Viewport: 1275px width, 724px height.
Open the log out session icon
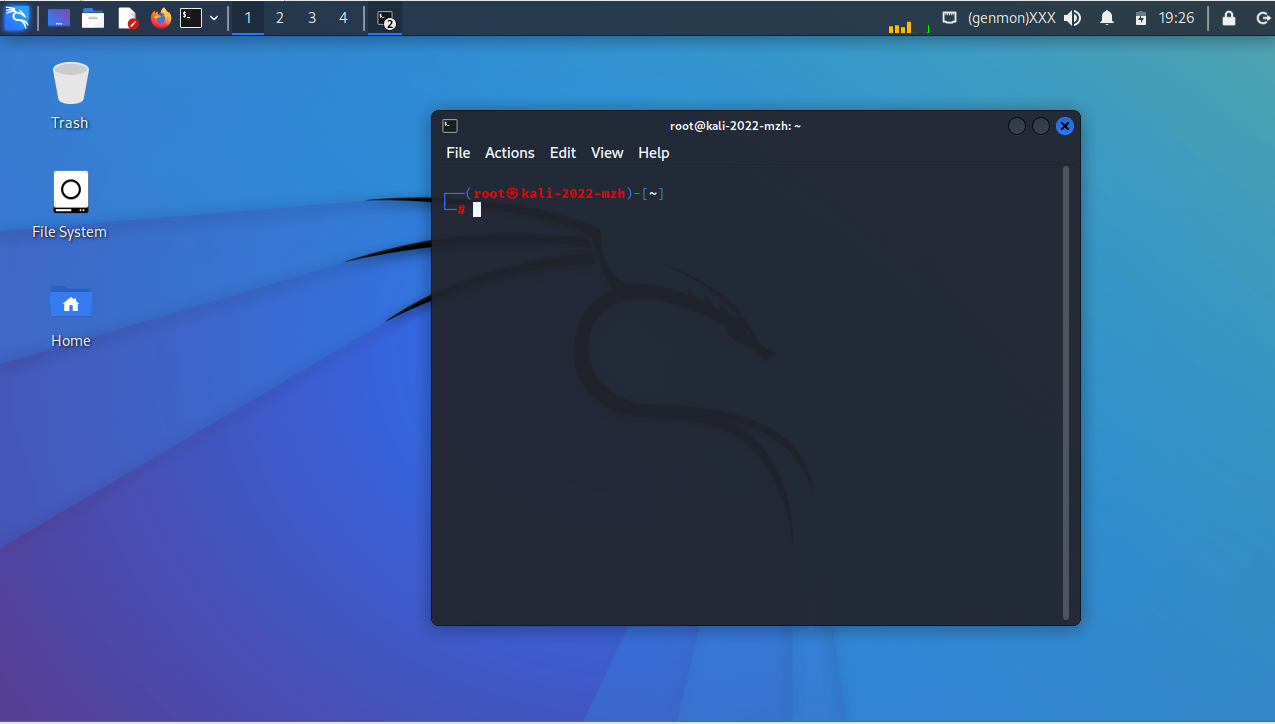(1262, 18)
